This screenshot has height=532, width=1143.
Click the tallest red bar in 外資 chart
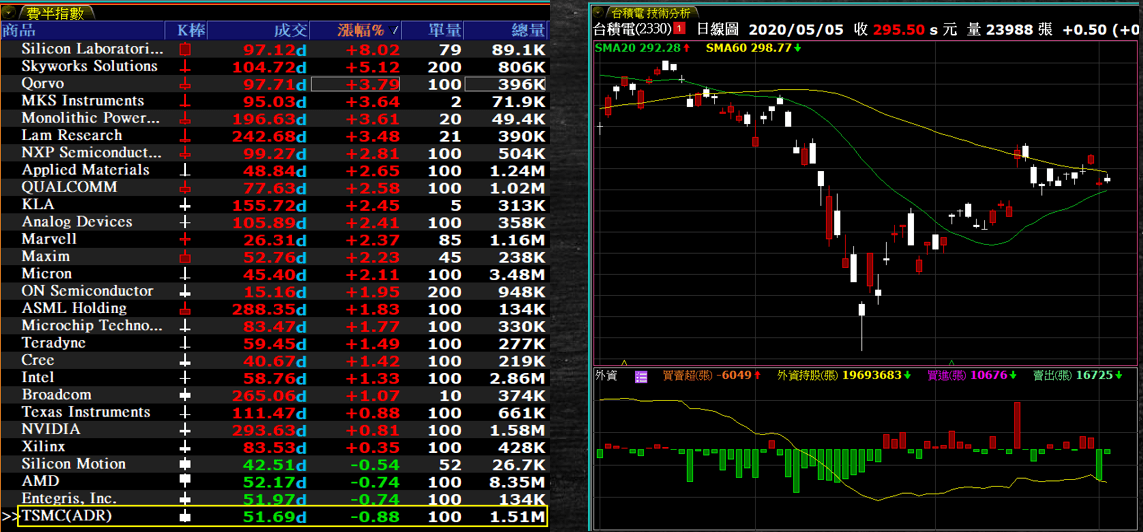pos(1018,425)
